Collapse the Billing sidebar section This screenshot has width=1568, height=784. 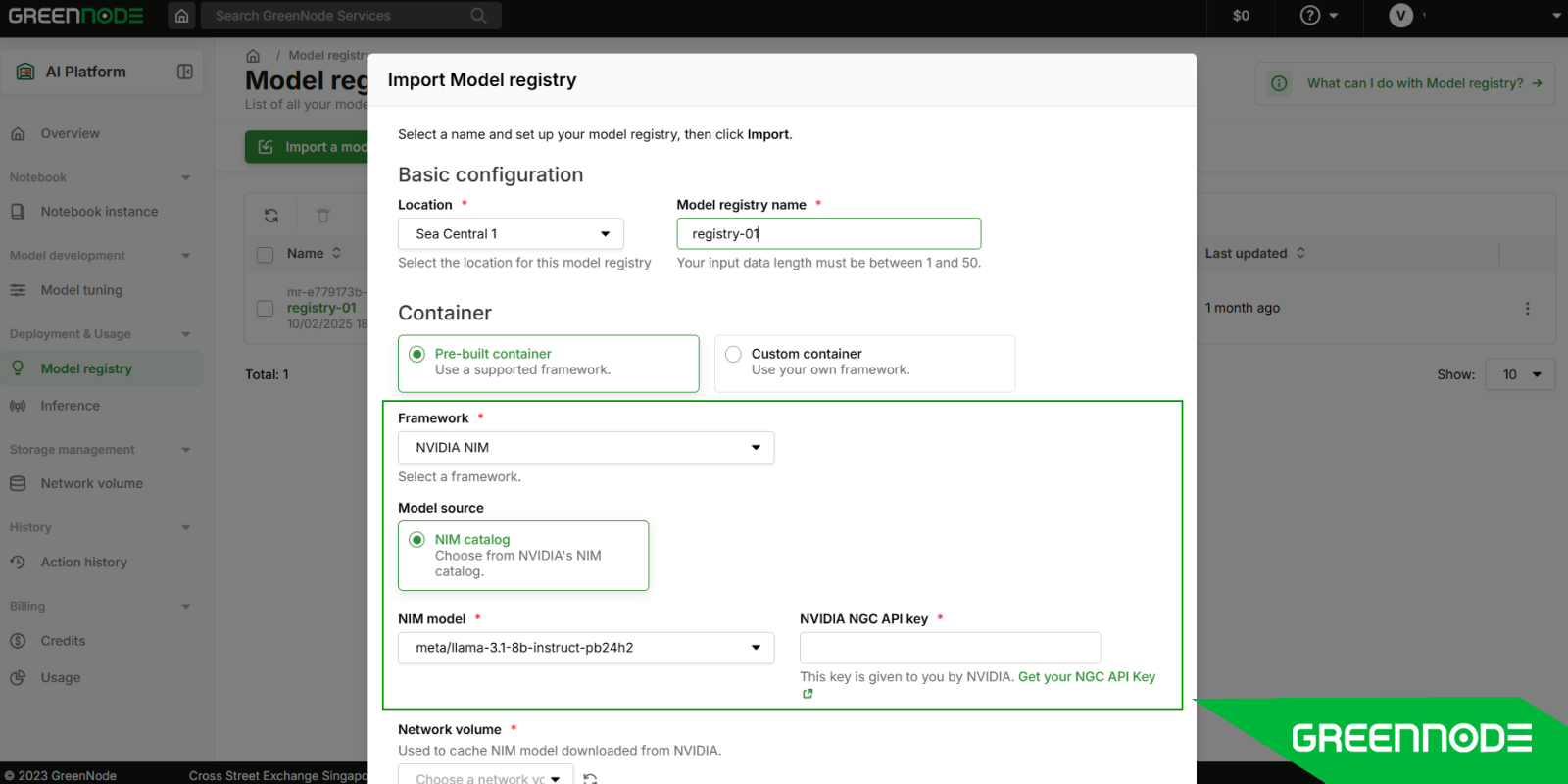[x=186, y=607]
